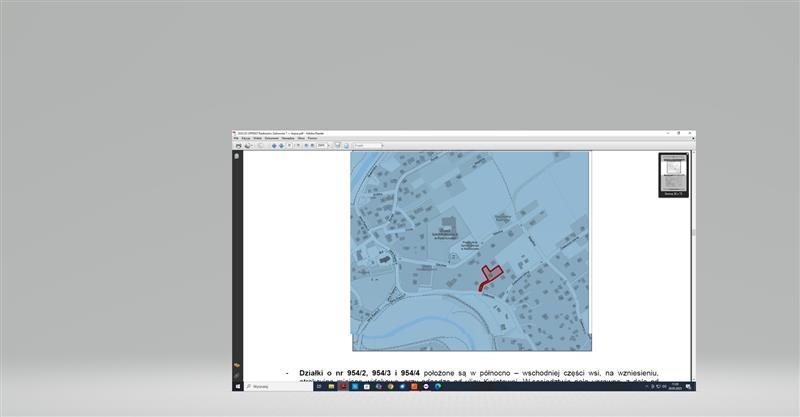This screenshot has height=417, width=800.
Task: Open the File menu
Action: click(x=236, y=138)
